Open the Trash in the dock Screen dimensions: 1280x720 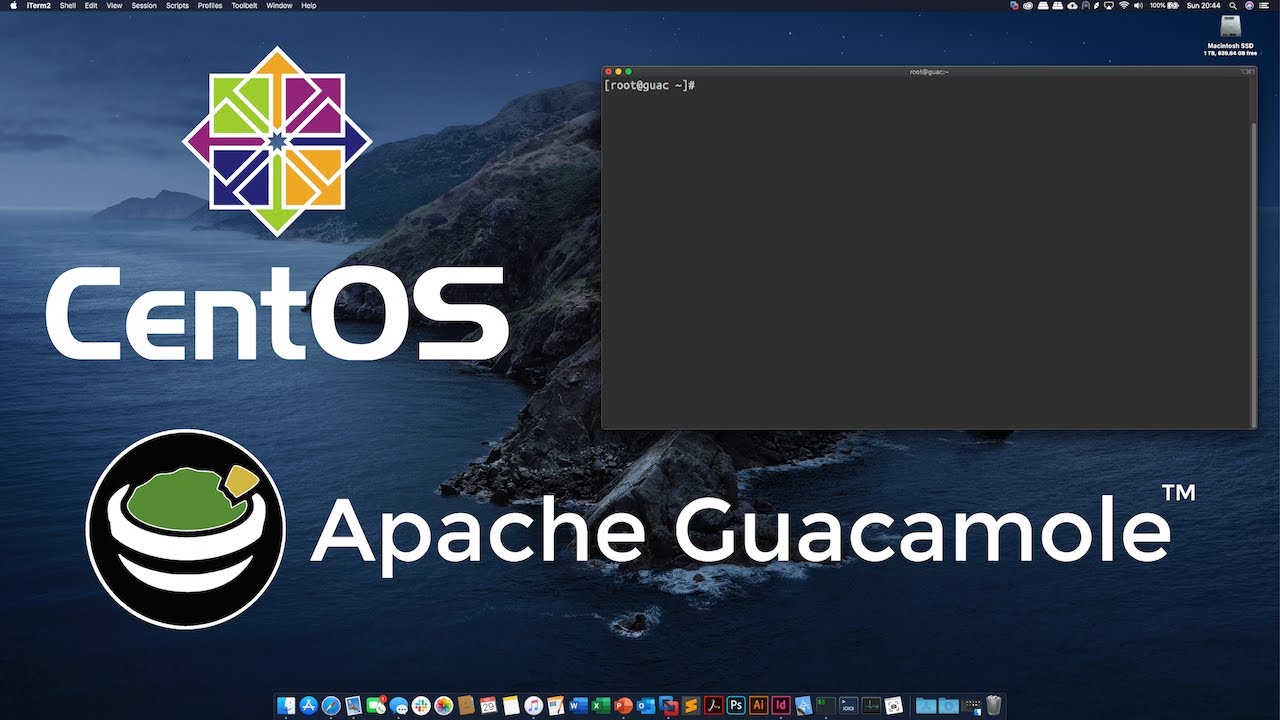point(994,705)
